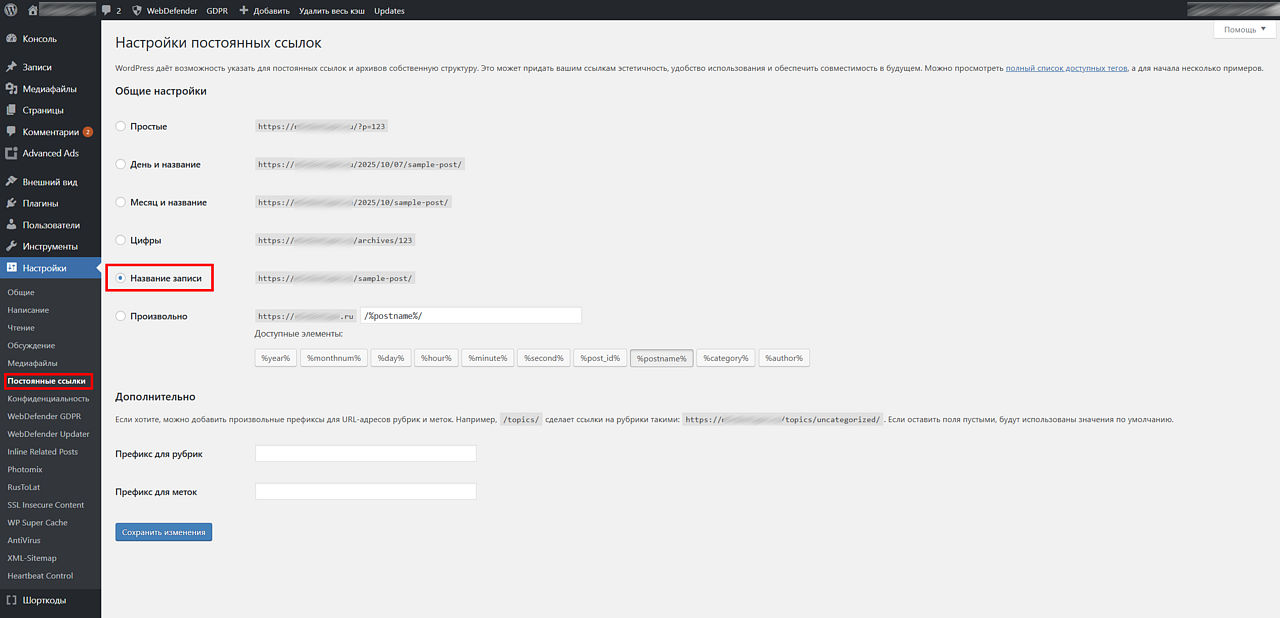Select the Простые permalink radio button
Screen dimensions: 1280x618
(121, 127)
